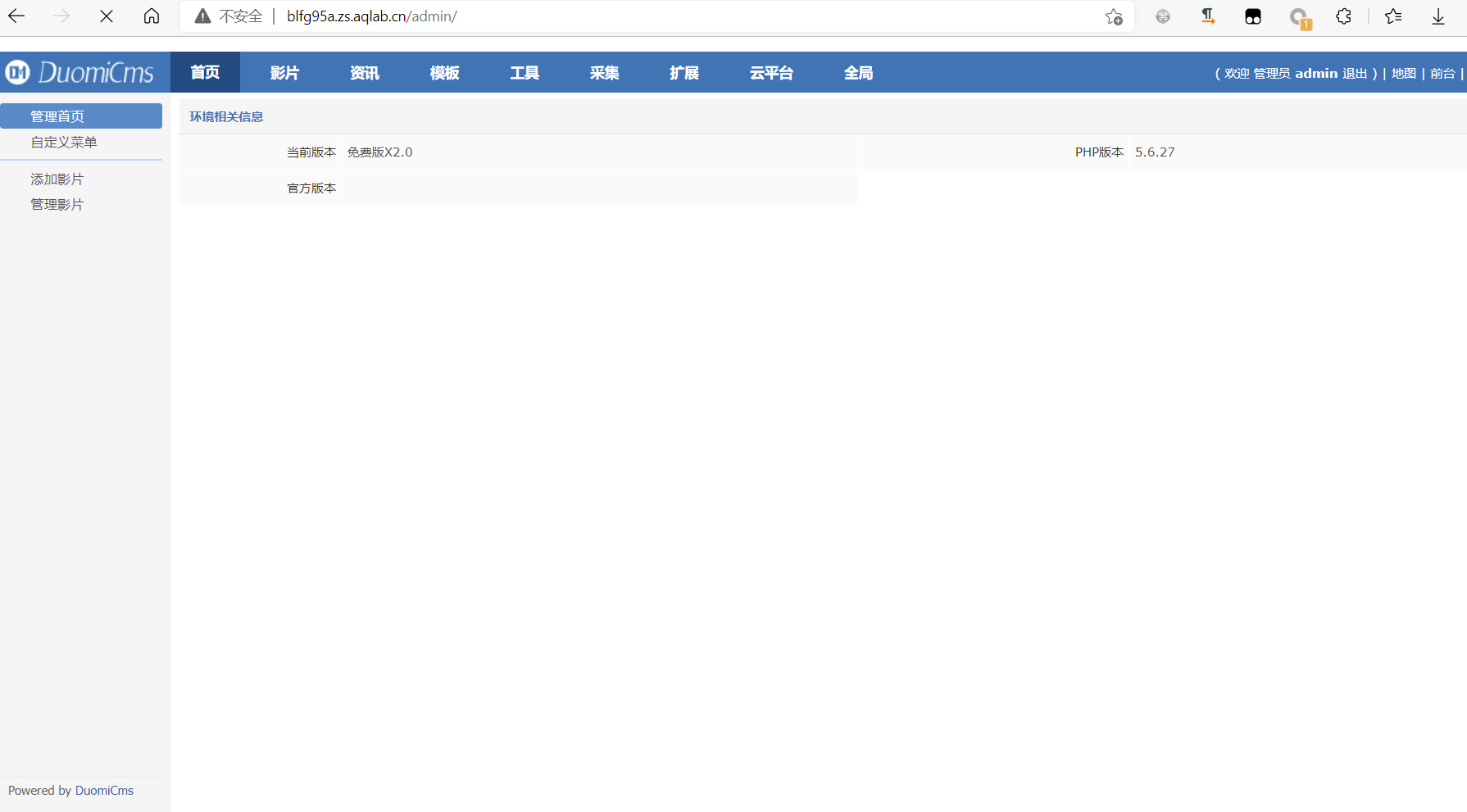Click the black rounded extension icon

click(x=1251, y=16)
